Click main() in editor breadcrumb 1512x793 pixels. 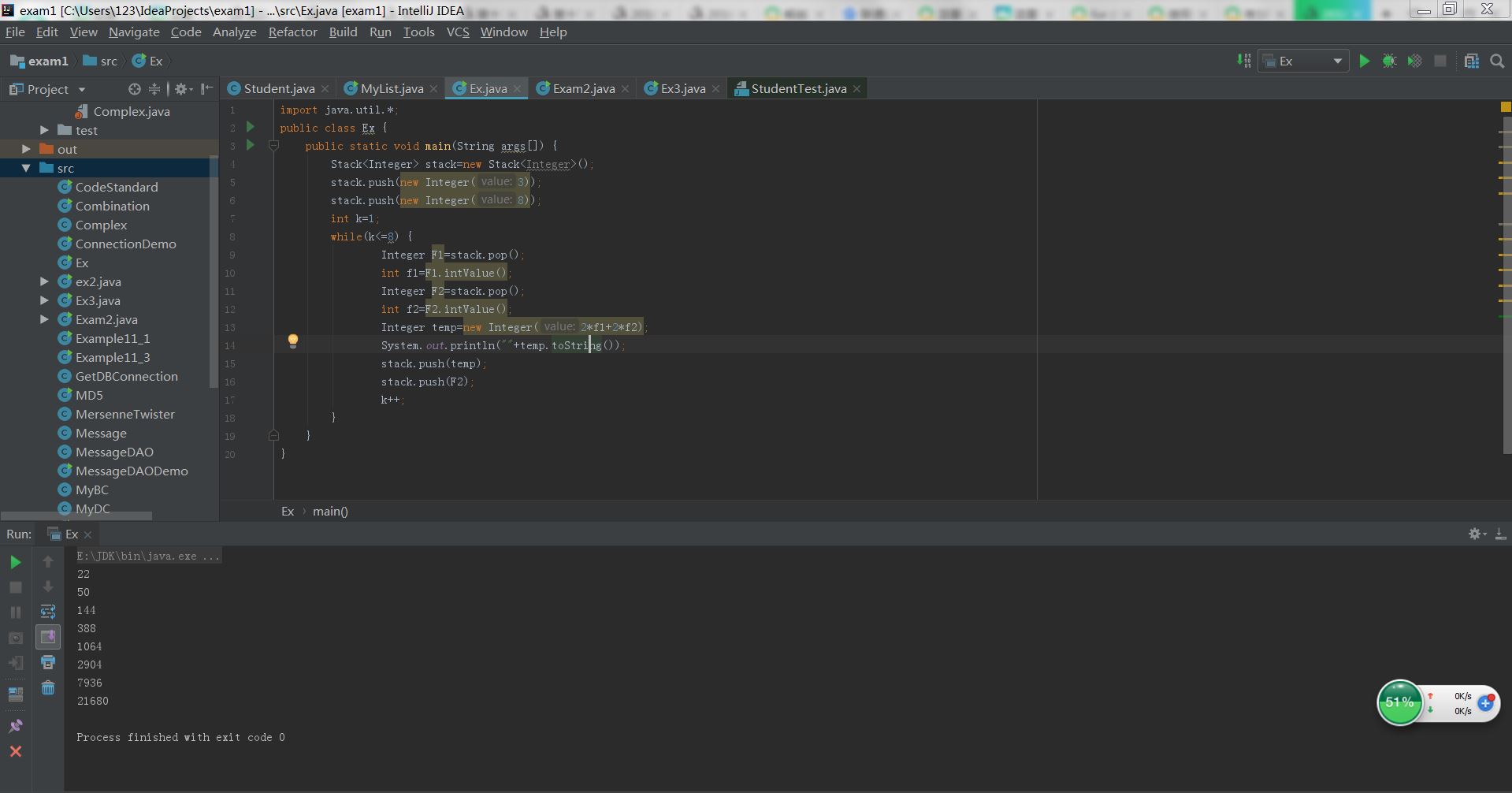coord(330,511)
